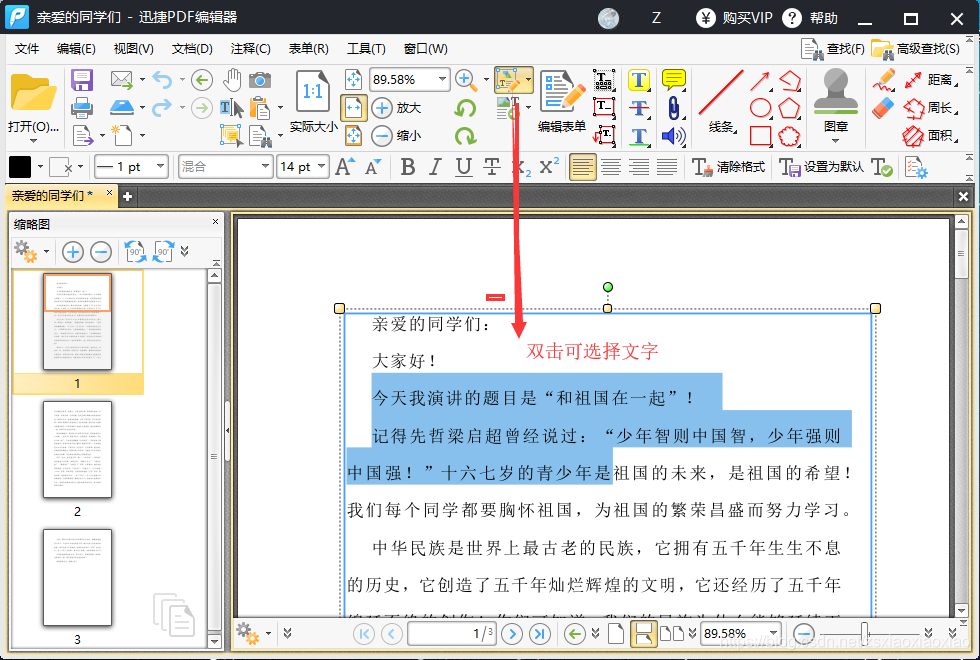Undo the last action
The height and width of the screenshot is (660, 980).
coord(162,80)
